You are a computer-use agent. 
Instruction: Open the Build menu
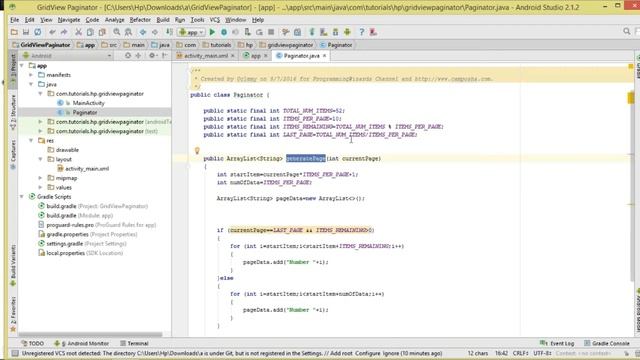(x=163, y=20)
